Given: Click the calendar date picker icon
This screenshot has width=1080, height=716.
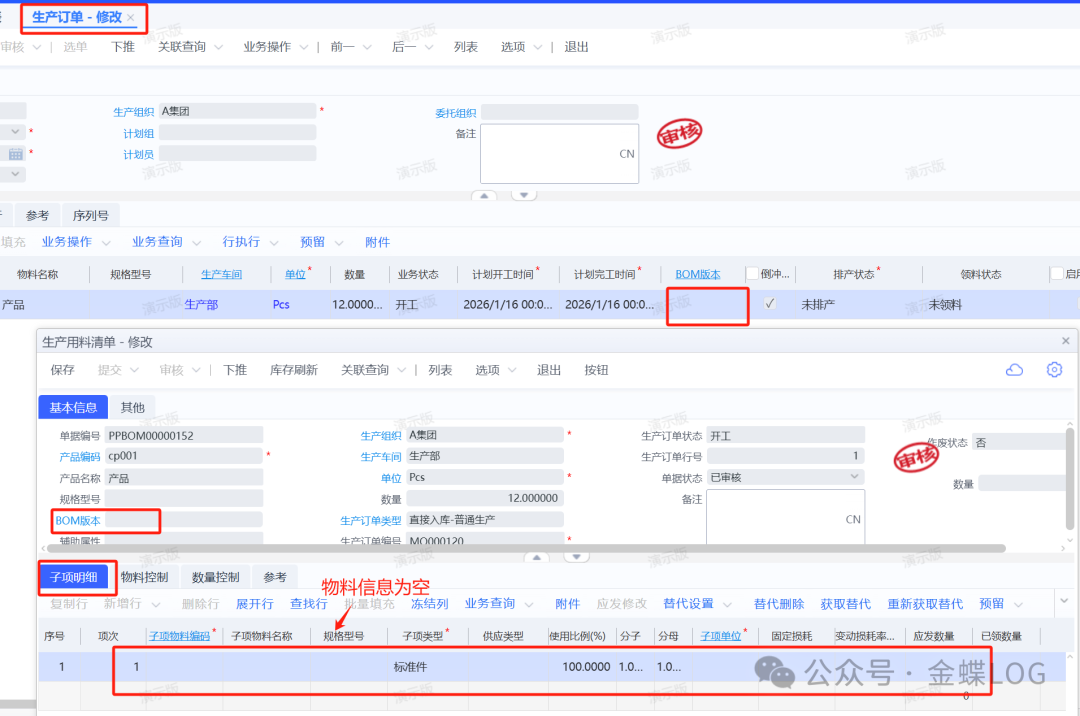Looking at the screenshot, I should (x=16, y=154).
